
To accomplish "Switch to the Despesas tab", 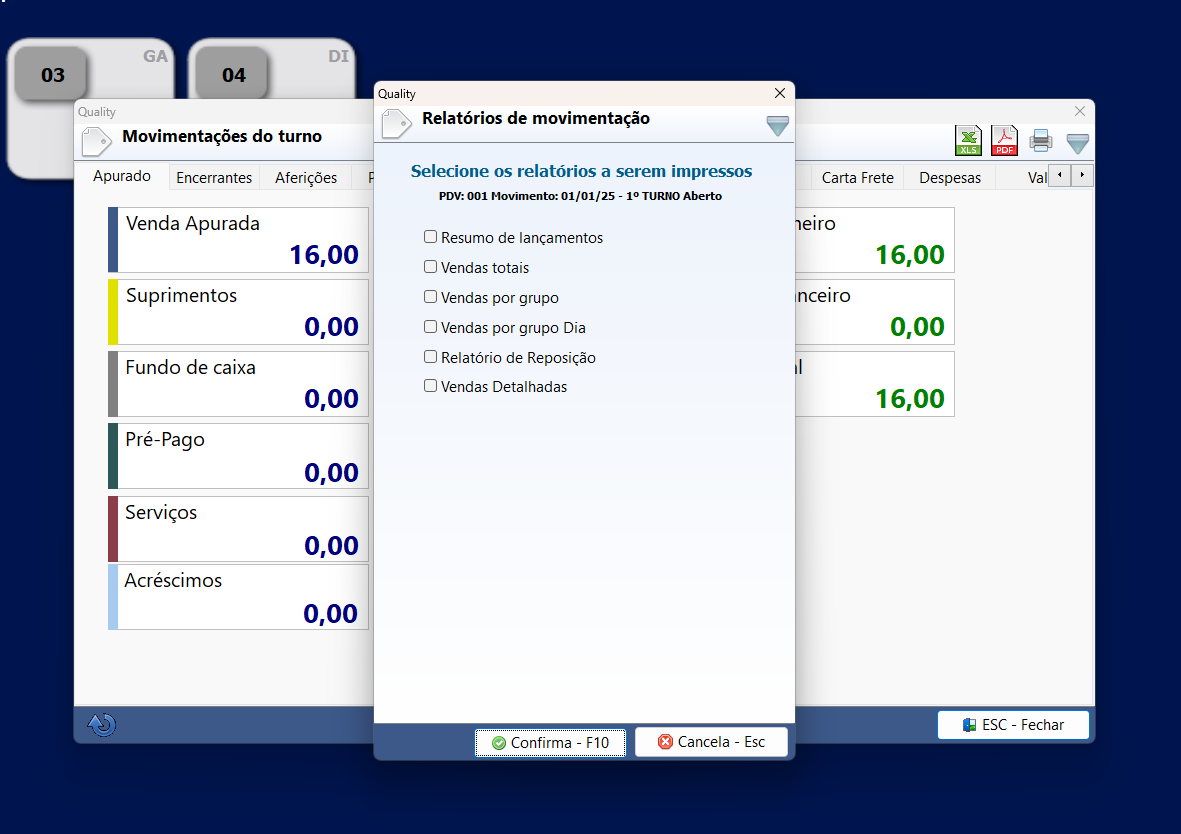I will 950,178.
